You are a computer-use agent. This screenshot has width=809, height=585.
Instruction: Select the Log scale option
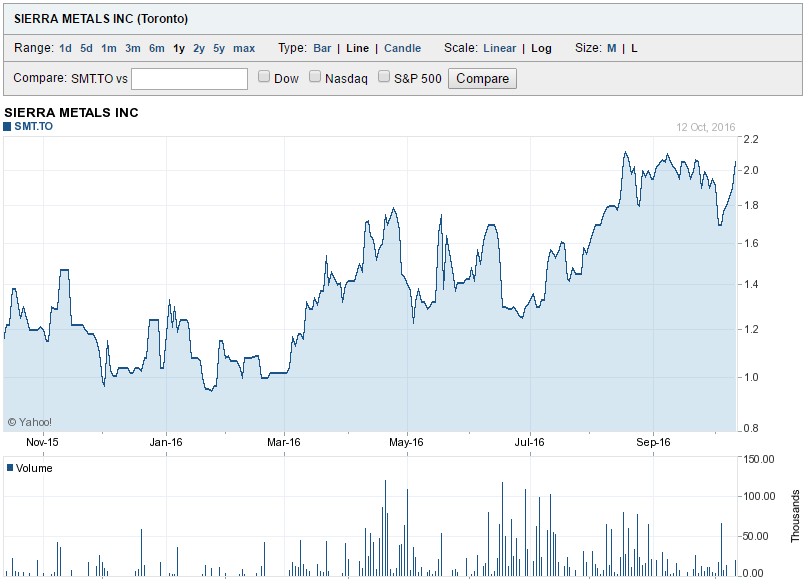(x=541, y=48)
